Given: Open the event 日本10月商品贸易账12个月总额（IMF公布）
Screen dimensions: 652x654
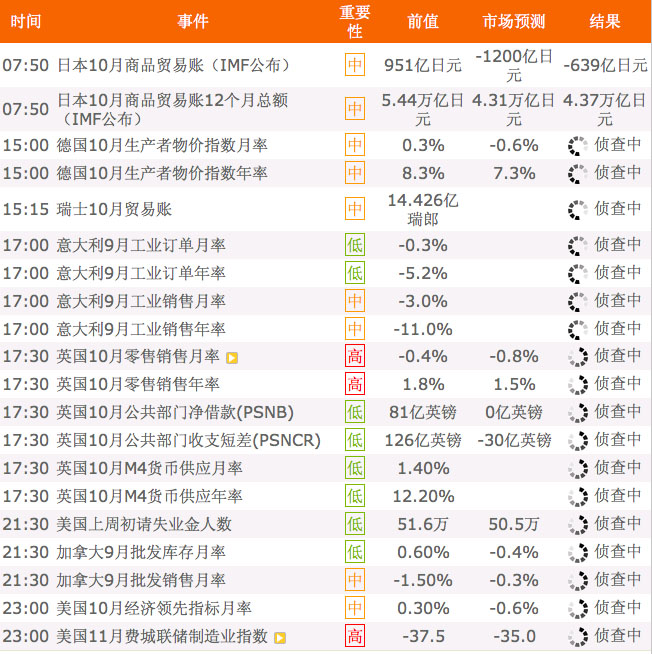Looking at the screenshot, I should pos(172,109).
